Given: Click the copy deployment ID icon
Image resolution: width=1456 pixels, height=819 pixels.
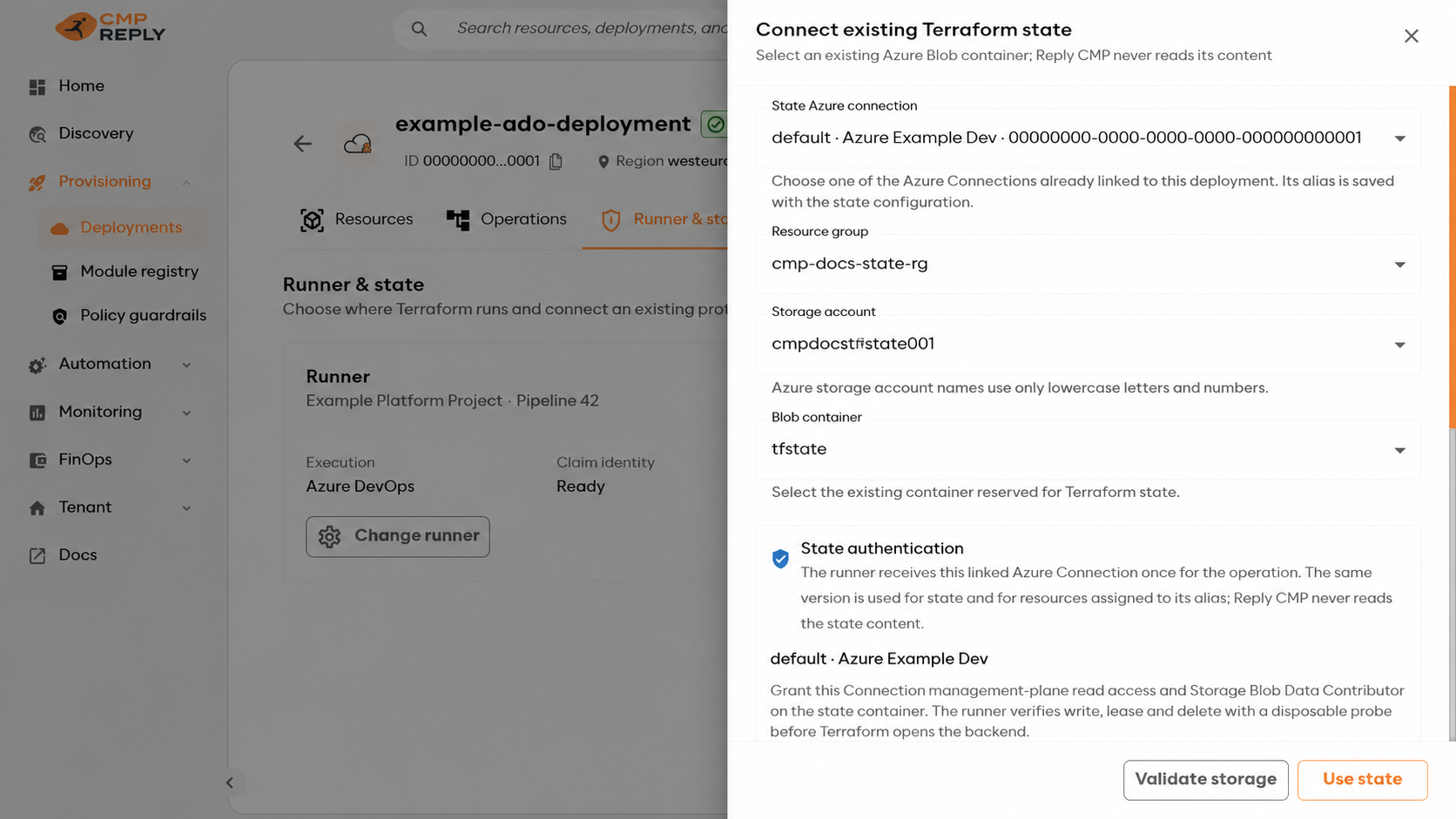Looking at the screenshot, I should click(x=556, y=161).
